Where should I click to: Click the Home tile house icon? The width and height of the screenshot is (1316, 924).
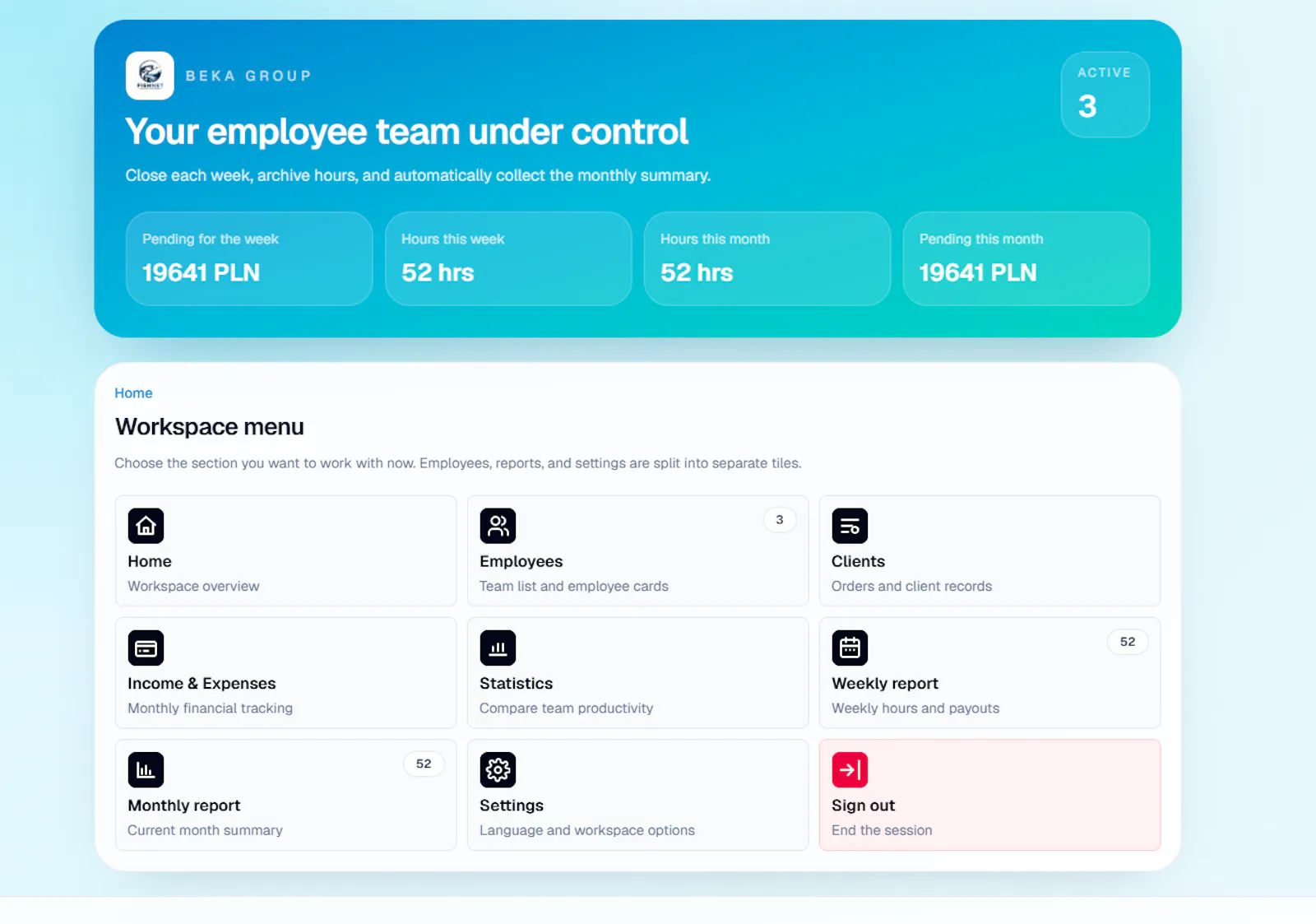(x=146, y=526)
